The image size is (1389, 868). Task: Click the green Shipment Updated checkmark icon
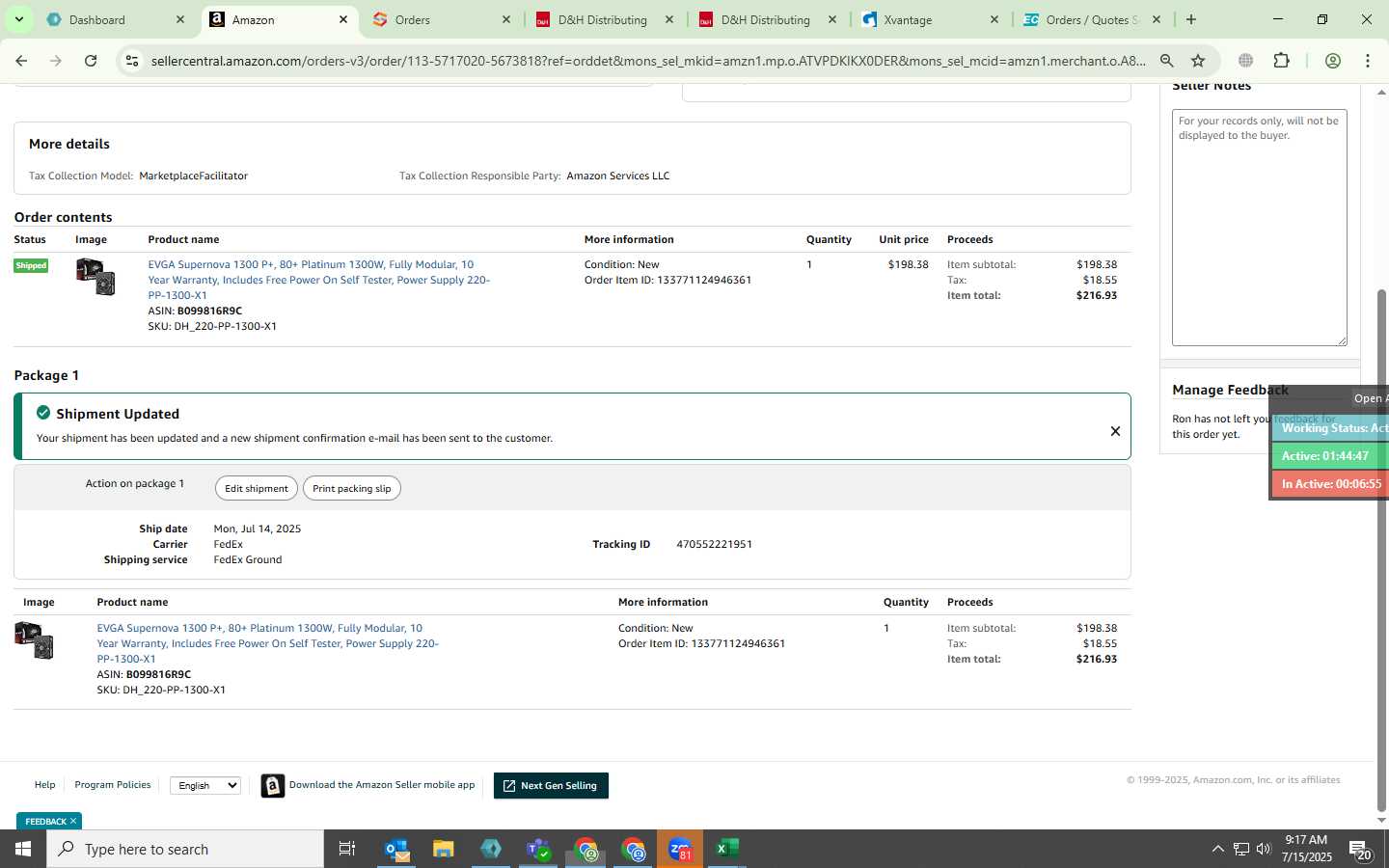point(43,413)
